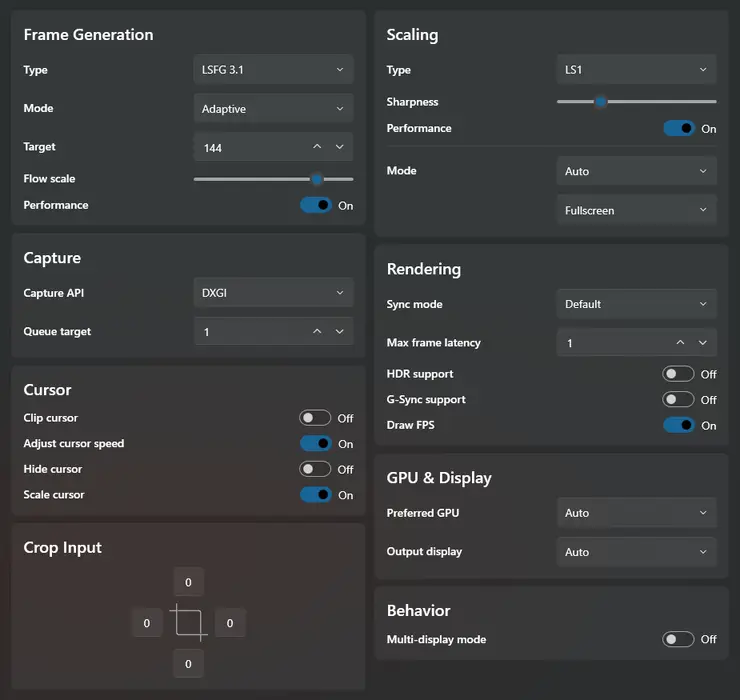Increase Target value with up arrow
Viewport: 740px width, 700px height.
tap(317, 147)
